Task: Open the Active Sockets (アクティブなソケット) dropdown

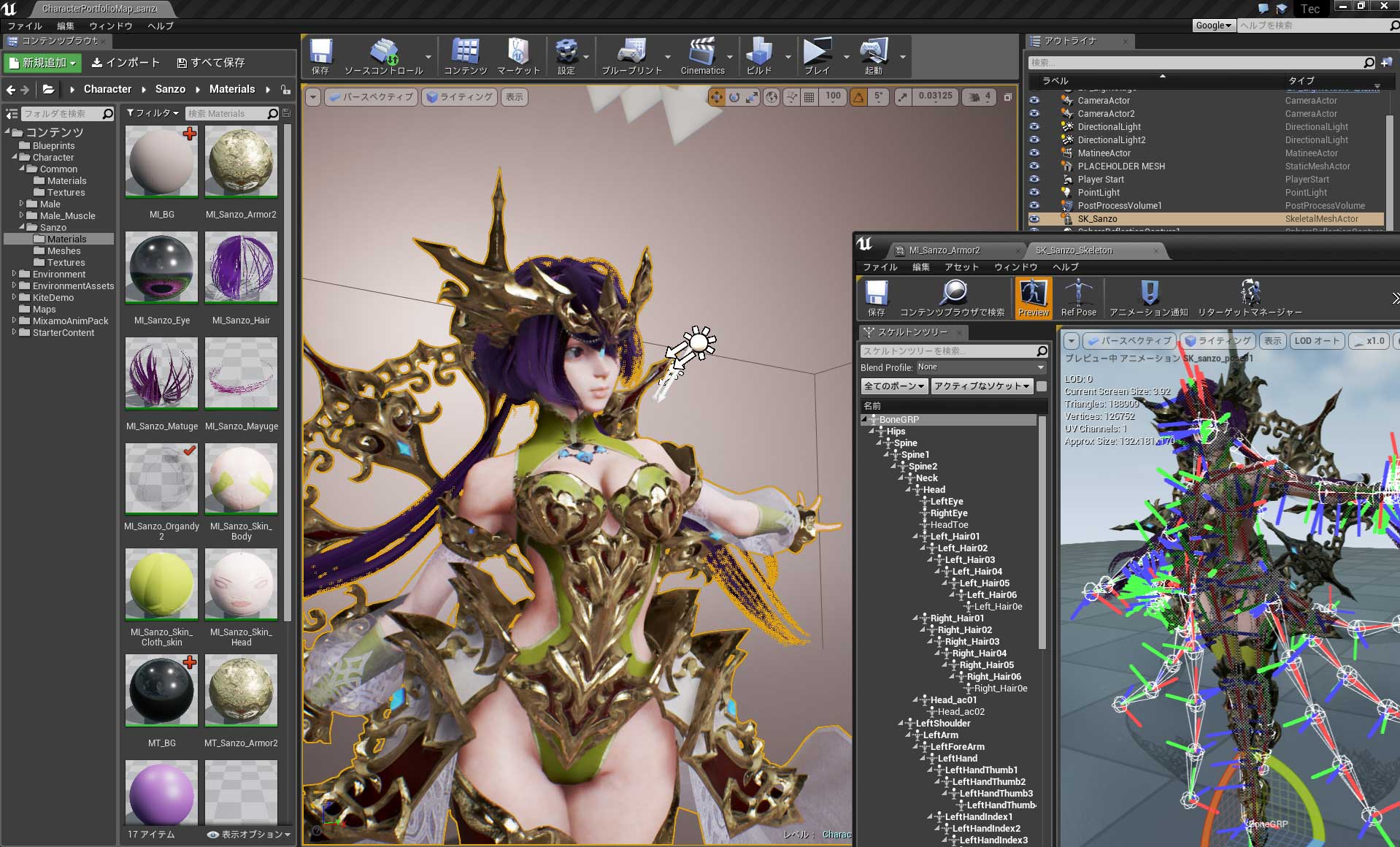Action: click(x=982, y=386)
